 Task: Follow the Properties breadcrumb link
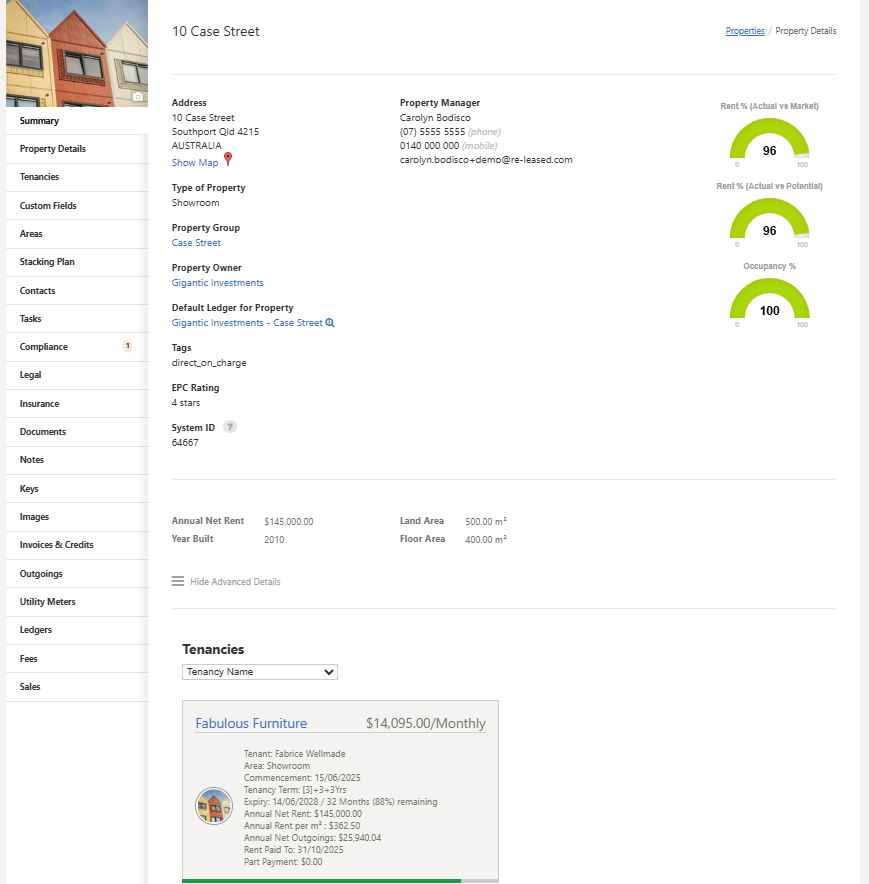(x=745, y=31)
